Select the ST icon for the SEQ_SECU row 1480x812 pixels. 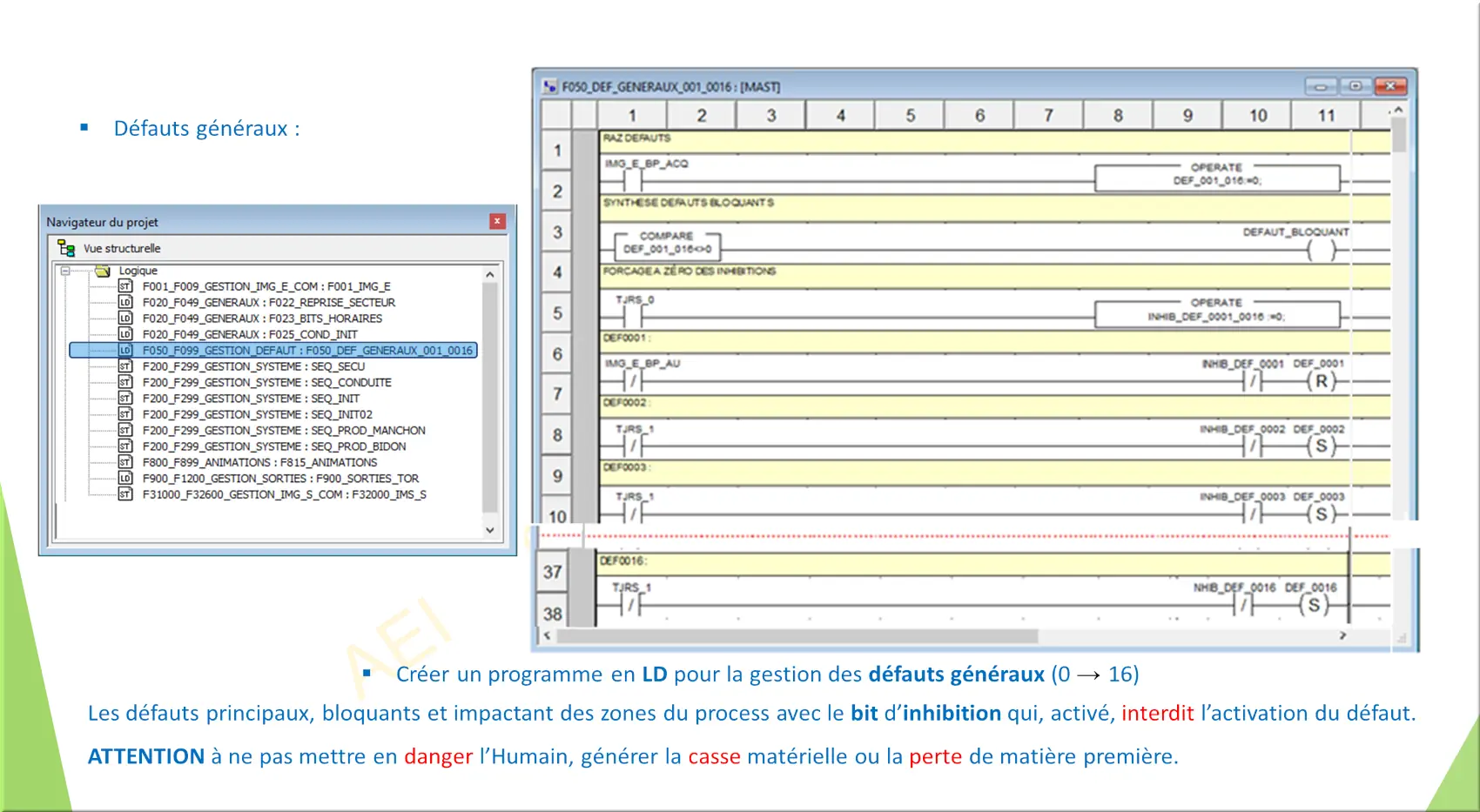point(125,366)
